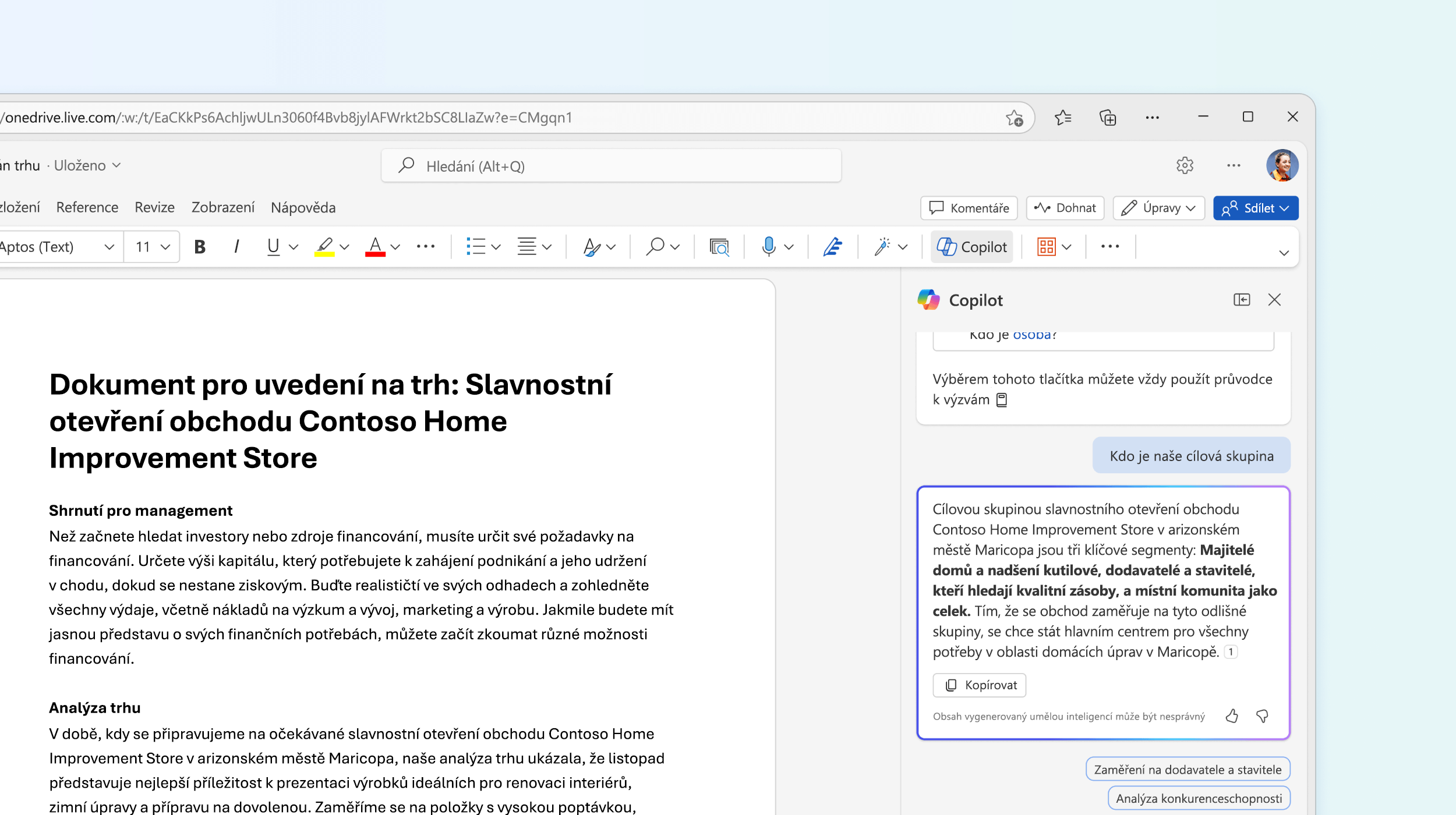Viewport: 1456px width, 815px height.
Task: Open browser Favorites list icon
Action: (x=1063, y=118)
